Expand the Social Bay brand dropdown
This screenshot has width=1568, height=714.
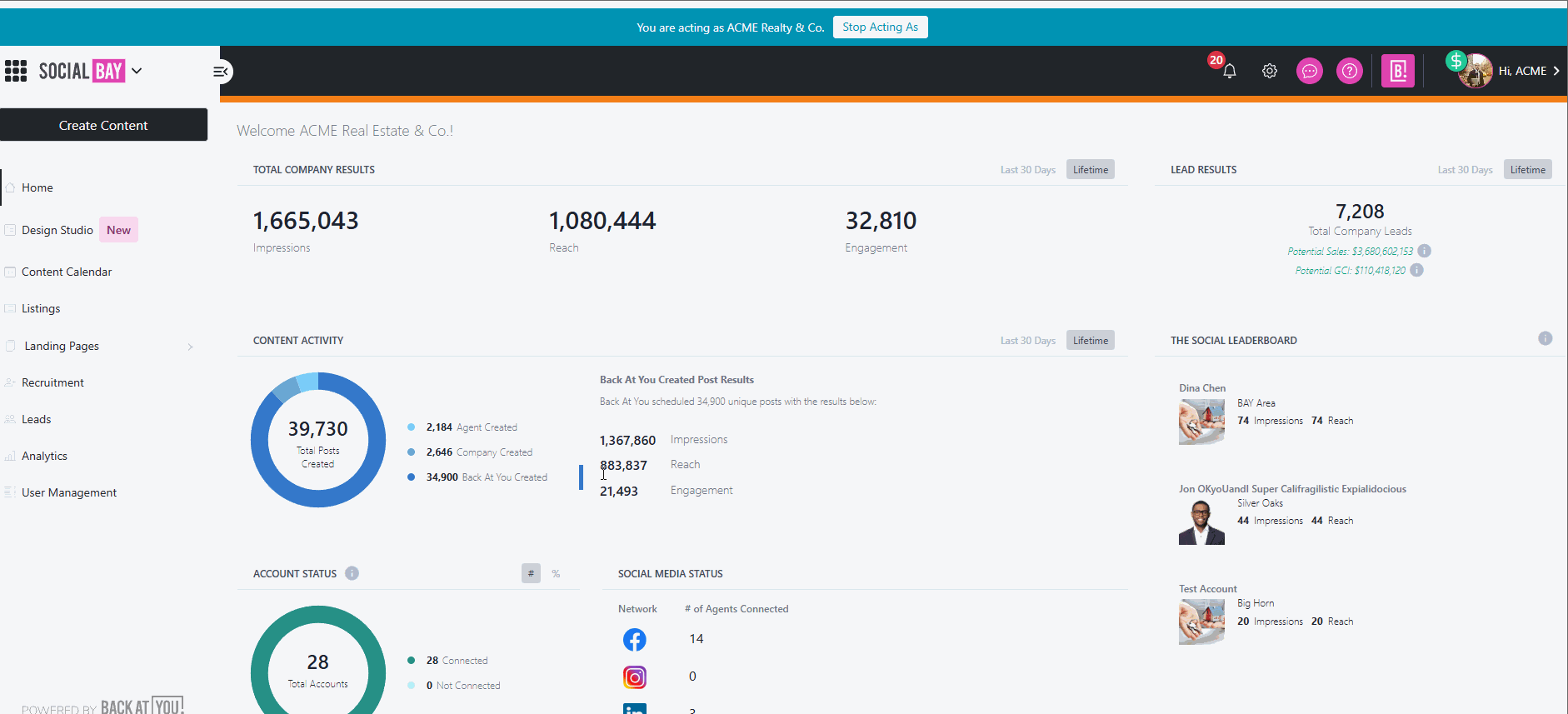(x=137, y=71)
